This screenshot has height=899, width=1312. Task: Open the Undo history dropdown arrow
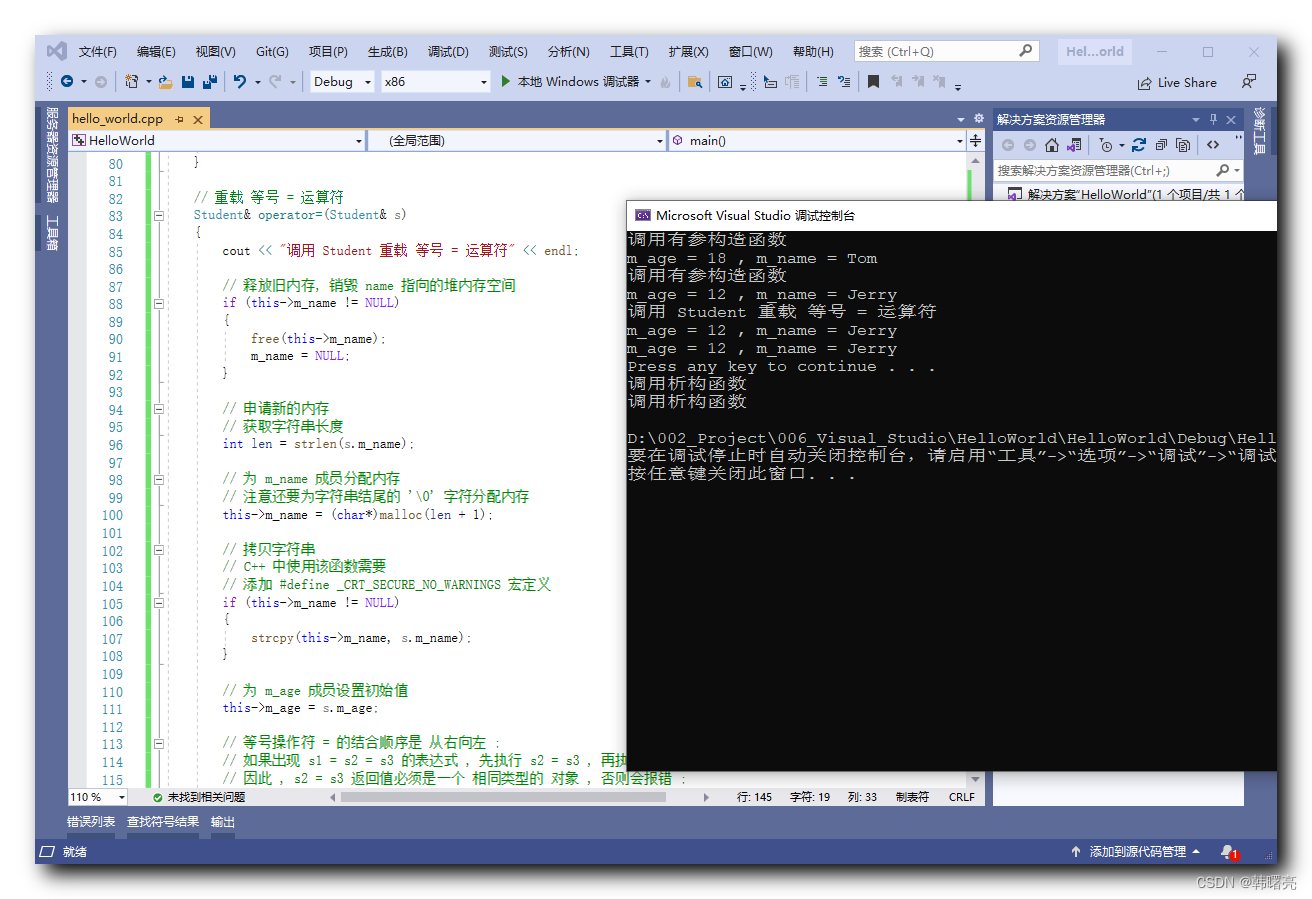tap(257, 82)
